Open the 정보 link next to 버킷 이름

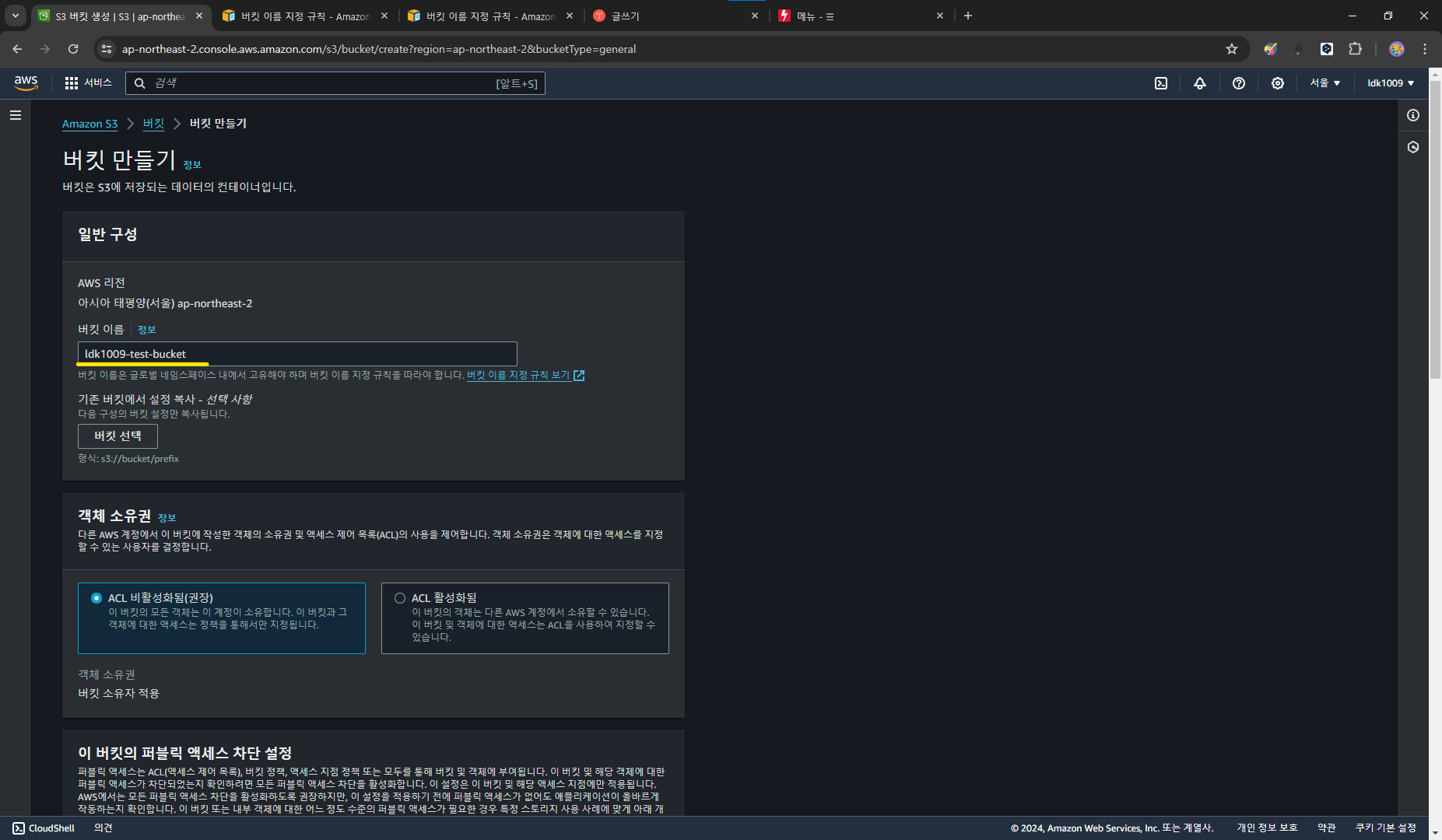pos(146,330)
